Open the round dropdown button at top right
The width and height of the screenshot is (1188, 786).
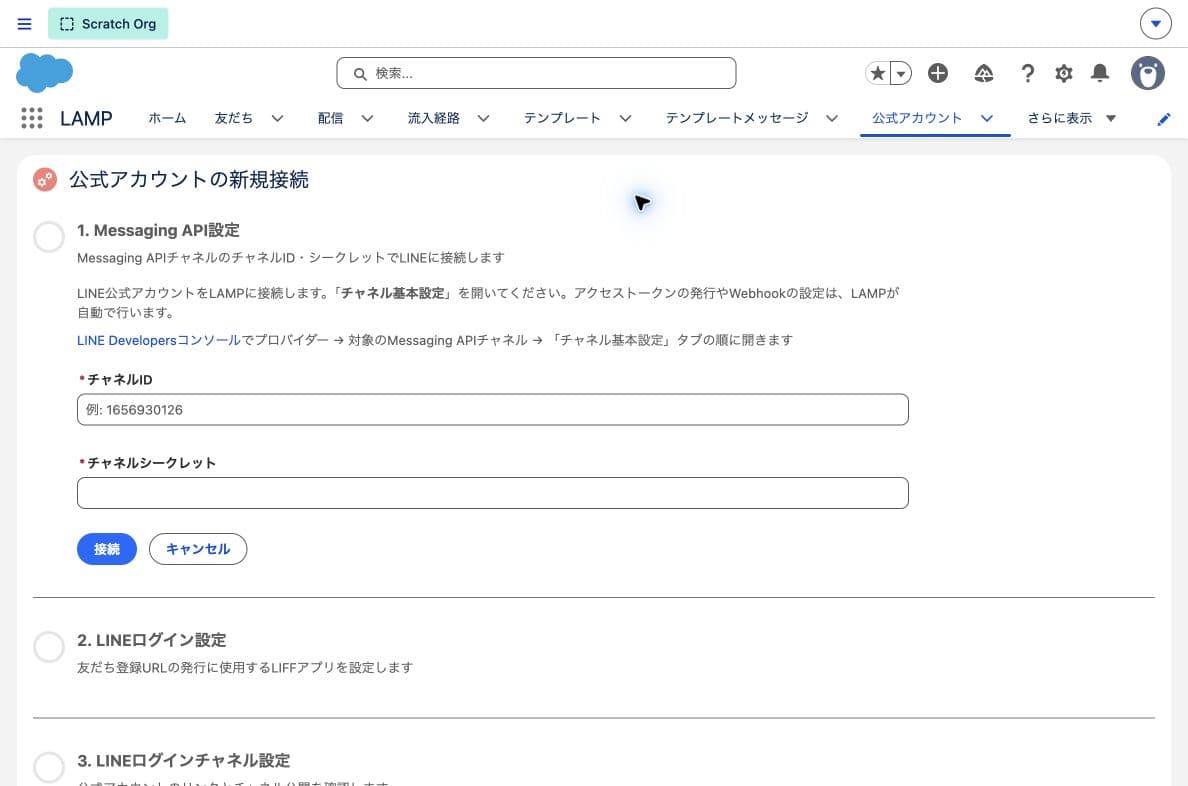[1155, 23]
